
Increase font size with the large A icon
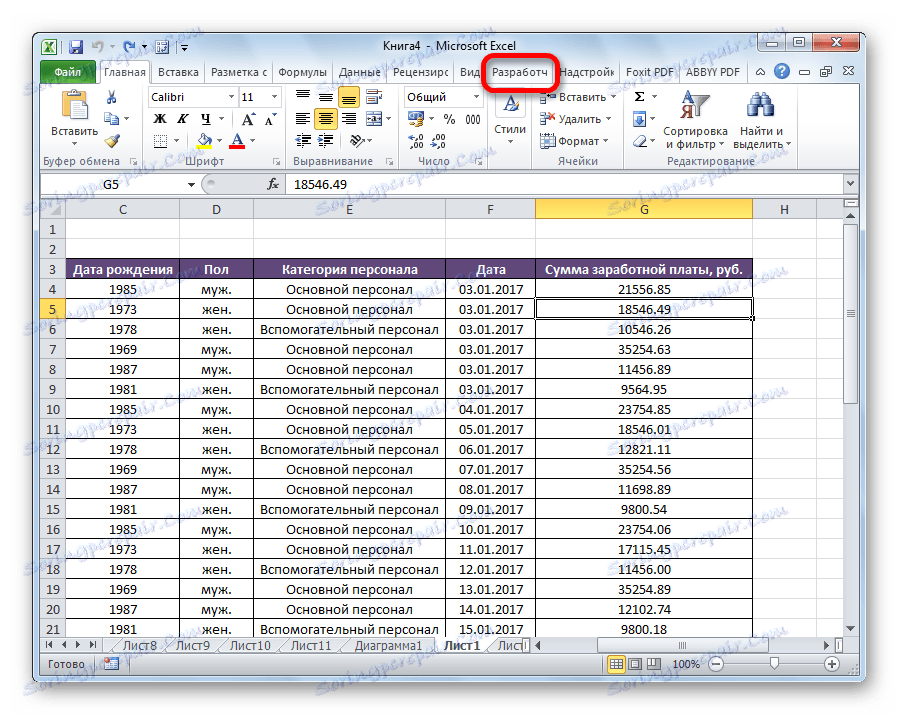coord(248,119)
